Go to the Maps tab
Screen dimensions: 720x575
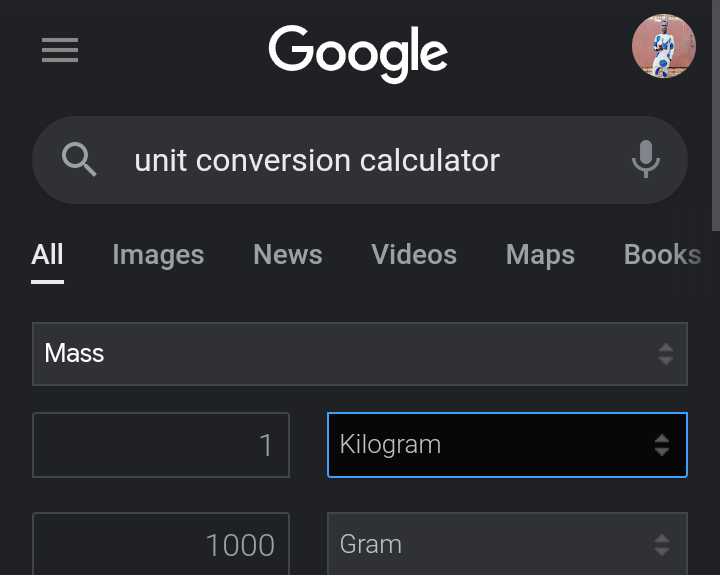pyautogui.click(x=540, y=255)
